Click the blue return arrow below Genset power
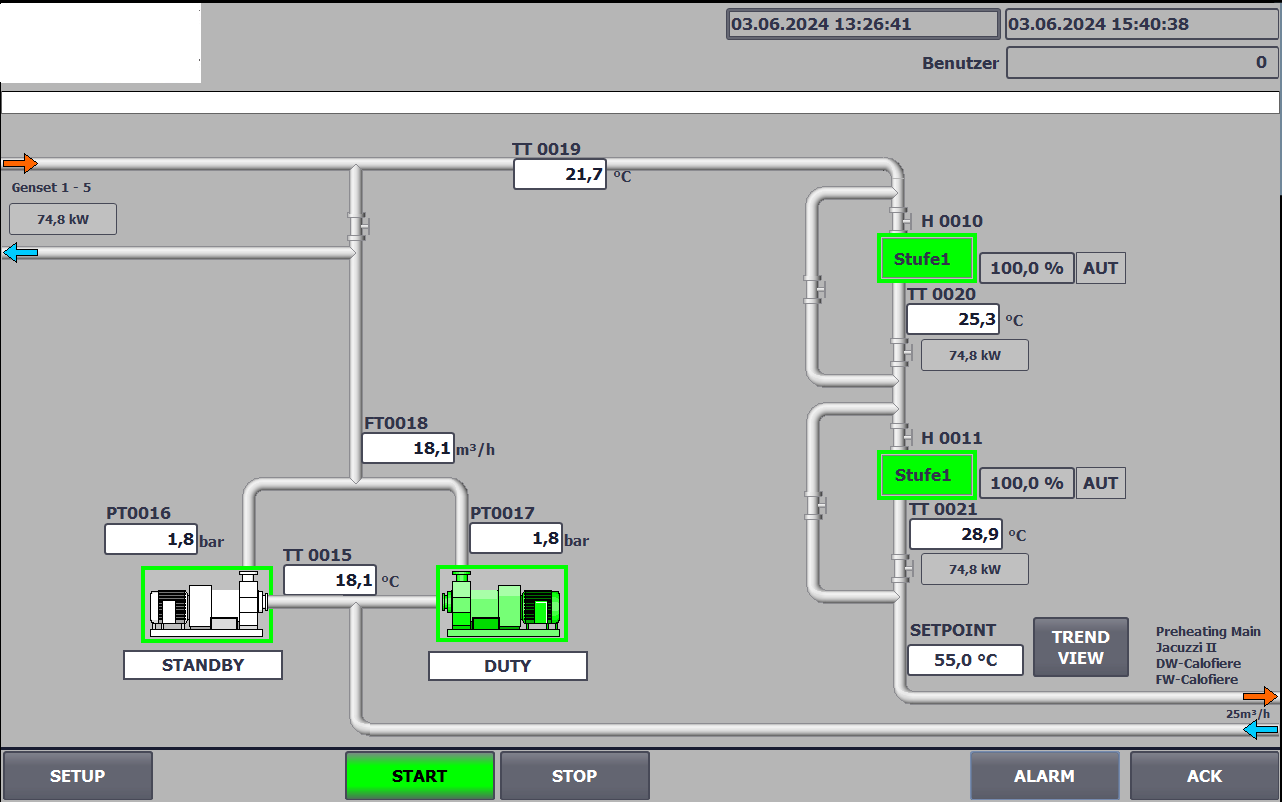The image size is (1282, 802). tap(20, 253)
